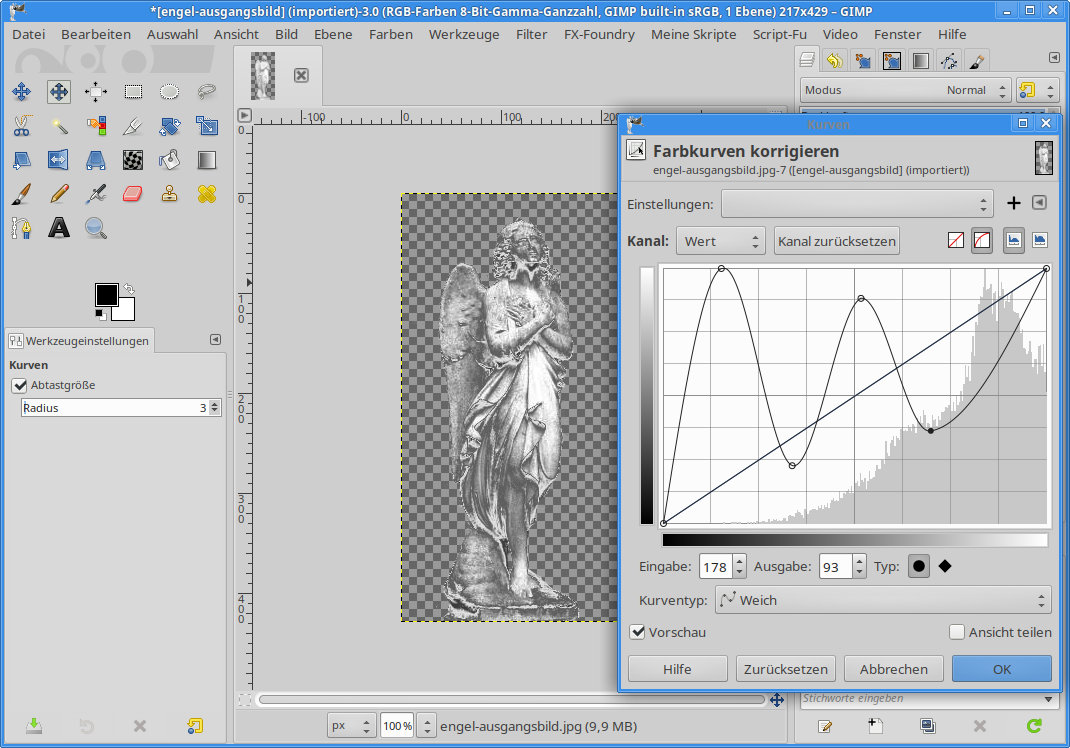This screenshot has height=748, width=1070.
Task: Activate the Bucket Fill tool
Action: click(x=170, y=159)
